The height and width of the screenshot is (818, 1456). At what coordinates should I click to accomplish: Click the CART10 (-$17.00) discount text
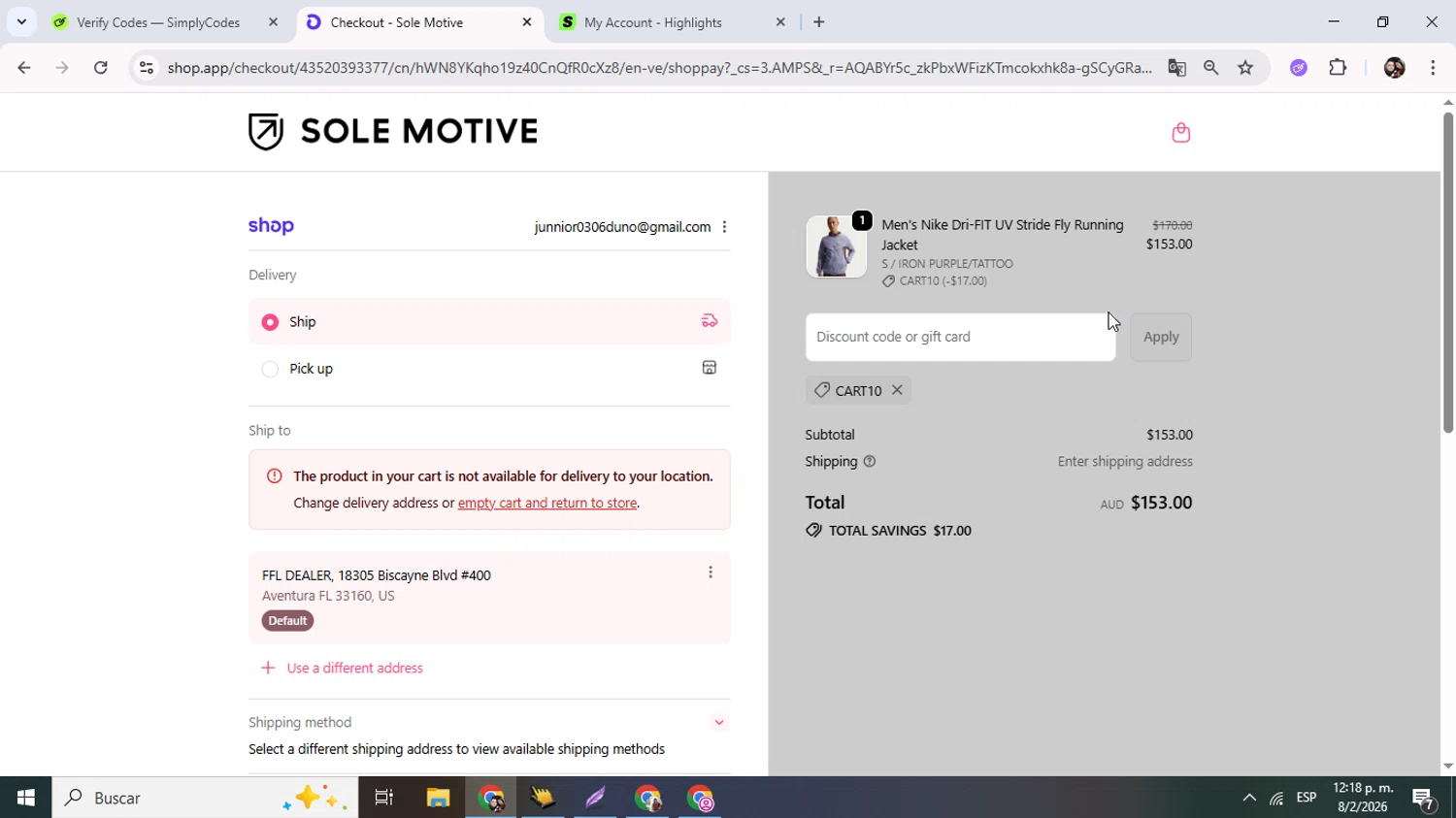pos(943,281)
